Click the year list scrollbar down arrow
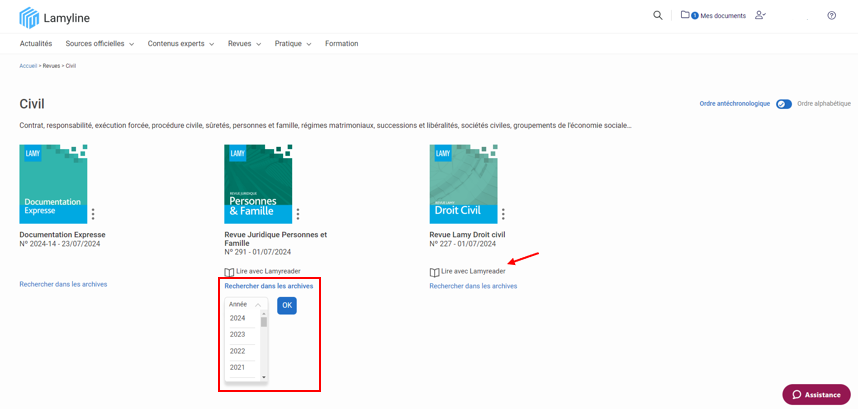 coord(264,377)
